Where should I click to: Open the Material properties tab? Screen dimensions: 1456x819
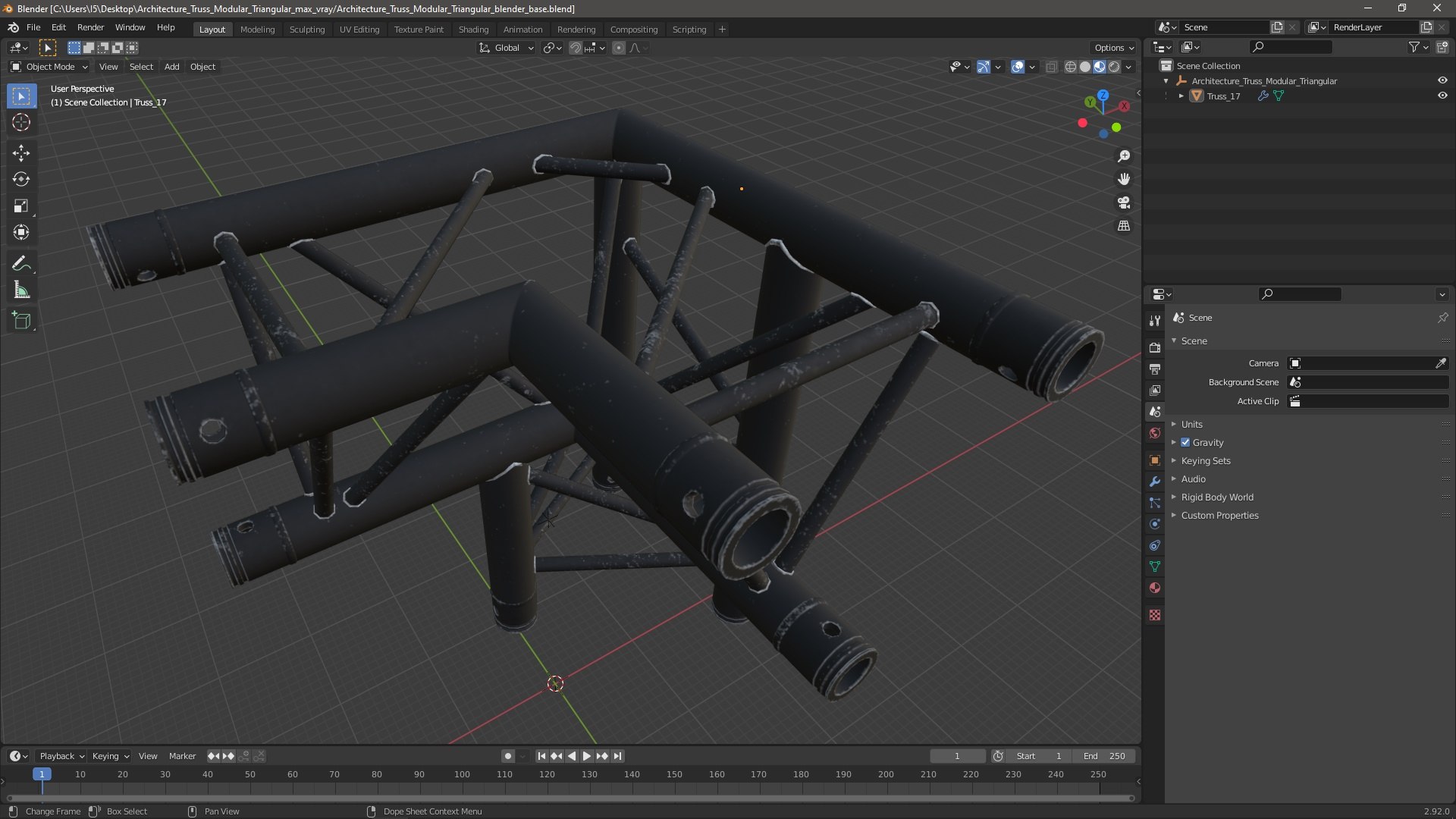[1155, 588]
